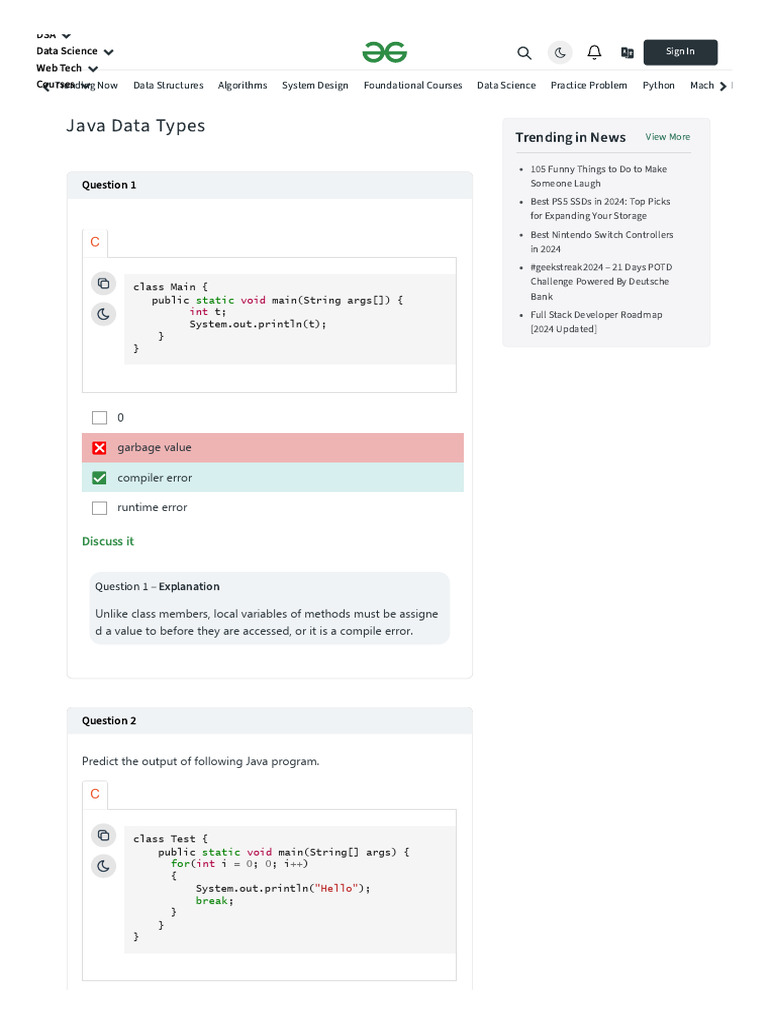The height and width of the screenshot is (1024, 768).
Task: Copy the Question 1 code snippet
Action: [x=103, y=284]
